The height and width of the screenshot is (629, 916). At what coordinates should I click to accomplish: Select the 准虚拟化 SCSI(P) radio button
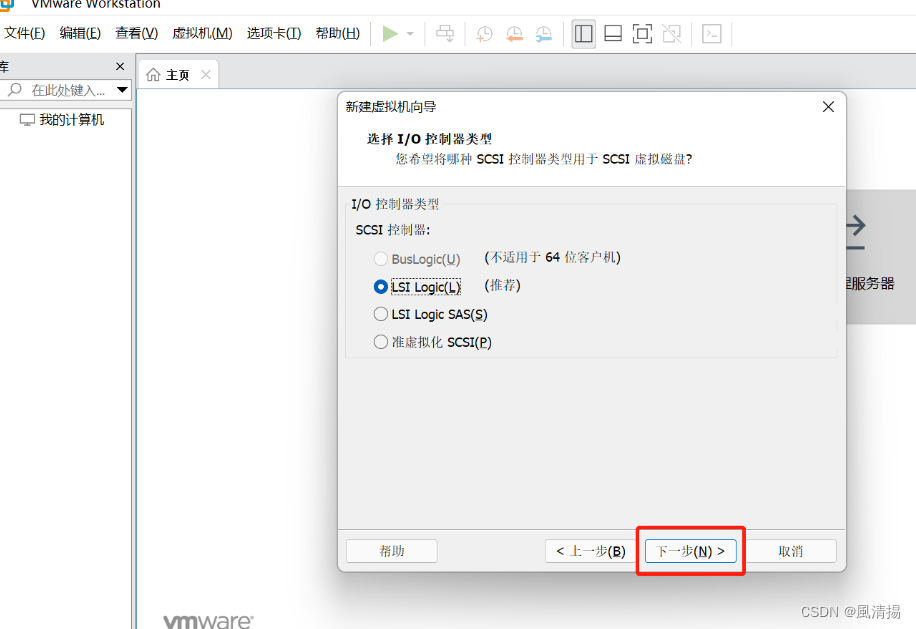pyautogui.click(x=381, y=342)
